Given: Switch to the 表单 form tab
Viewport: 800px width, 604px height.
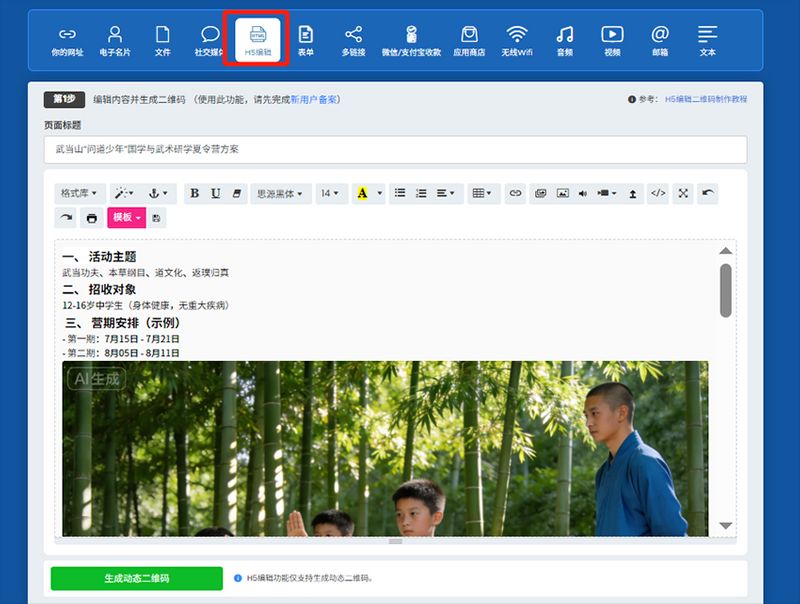Looking at the screenshot, I should pos(305,40).
